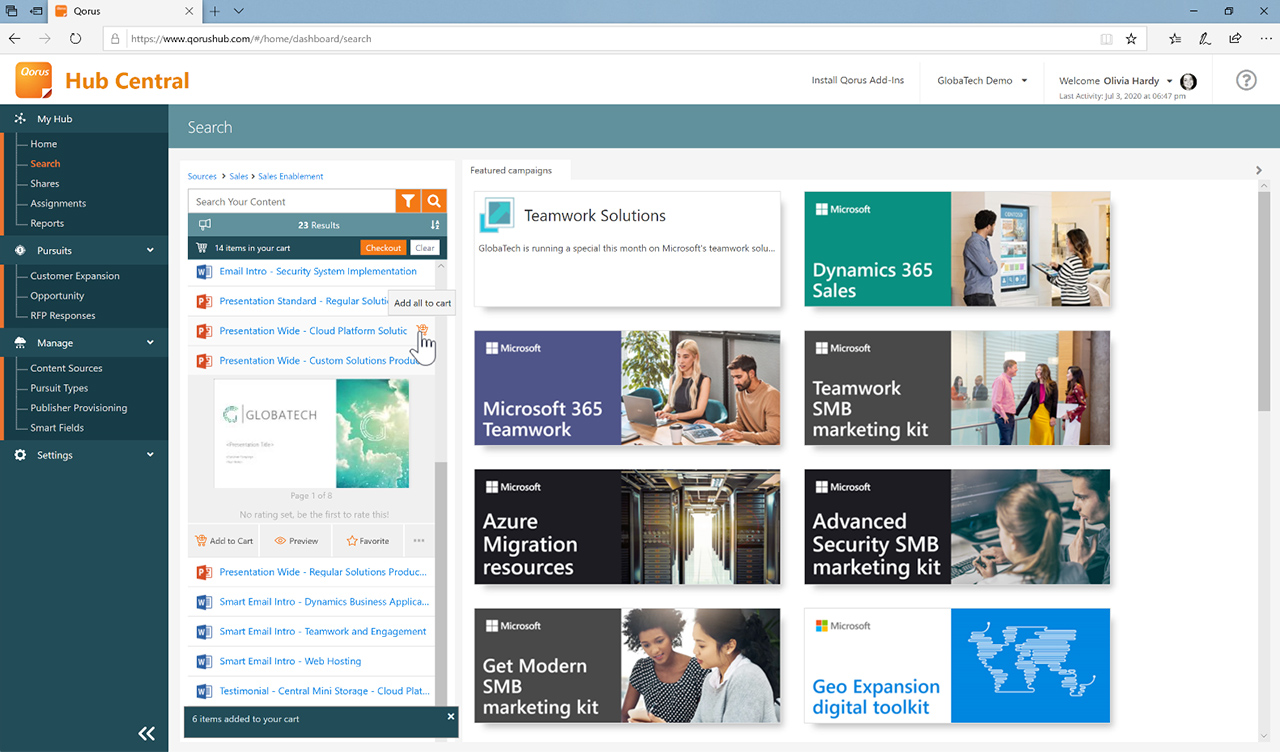Click the Pursuits section icon

(20, 251)
